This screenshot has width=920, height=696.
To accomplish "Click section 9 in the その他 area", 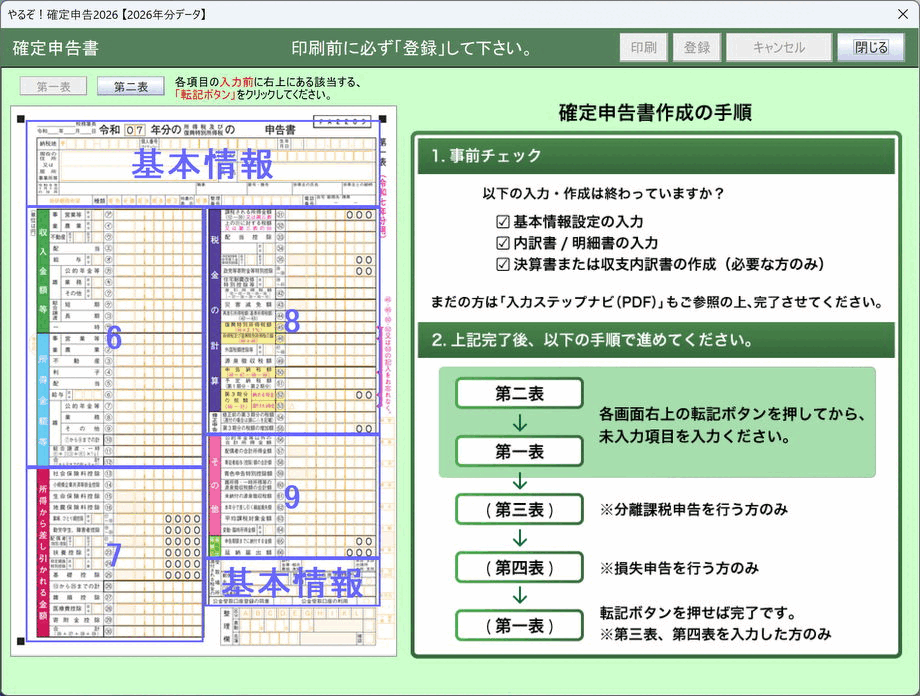I will 290,497.
